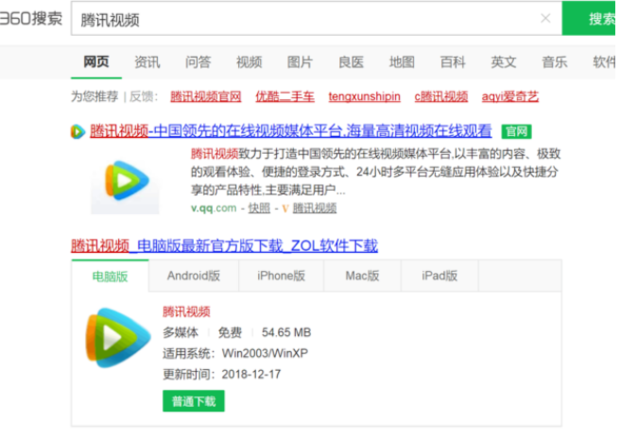Screen dimensions: 620x438
Task: Open suggested search tengxunshipin
Action: tap(364, 96)
